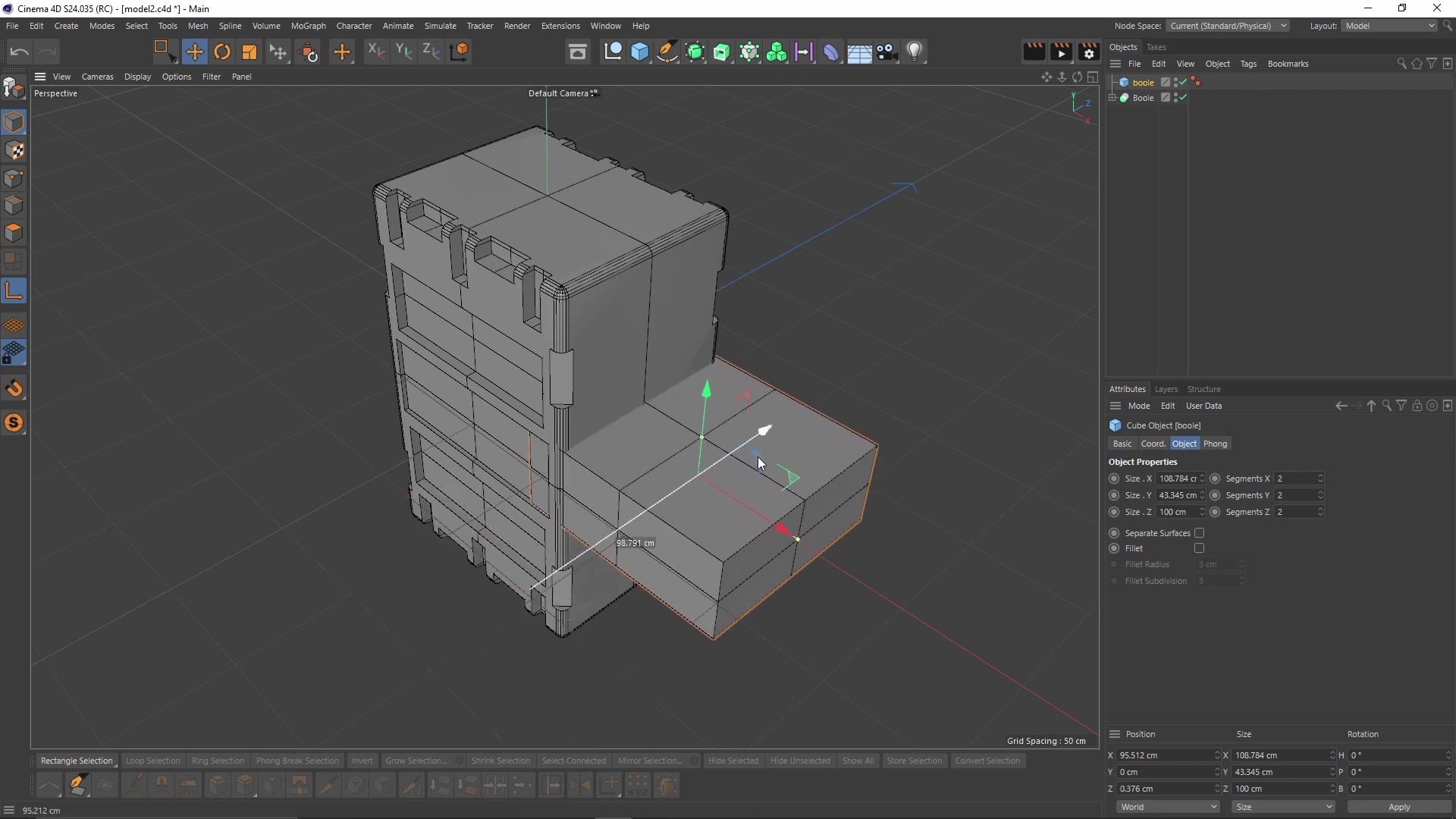The image size is (1456, 819).
Task: Click Convert Selection at the bottom command bar
Action: coord(988,761)
